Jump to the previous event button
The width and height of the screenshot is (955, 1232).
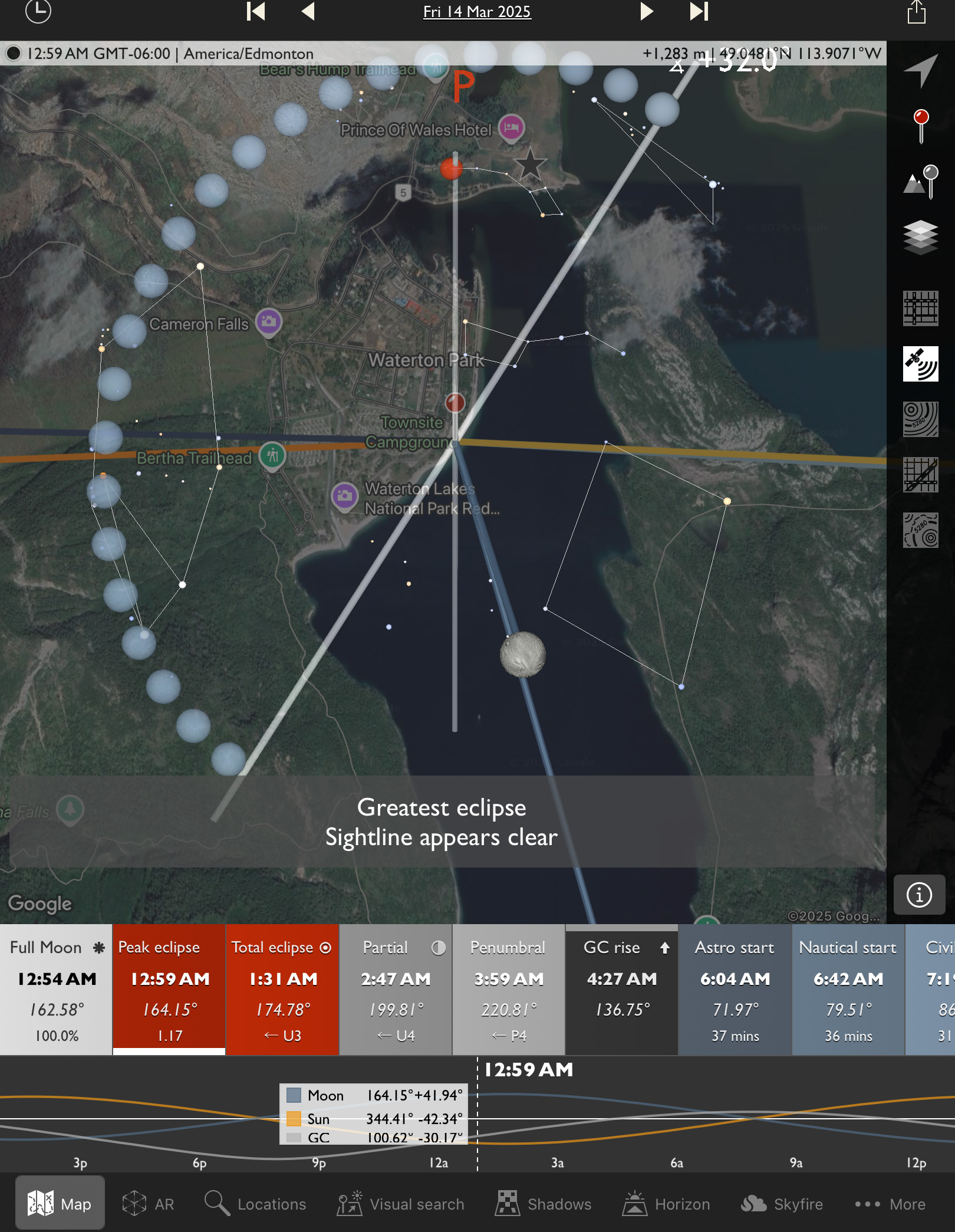click(256, 11)
